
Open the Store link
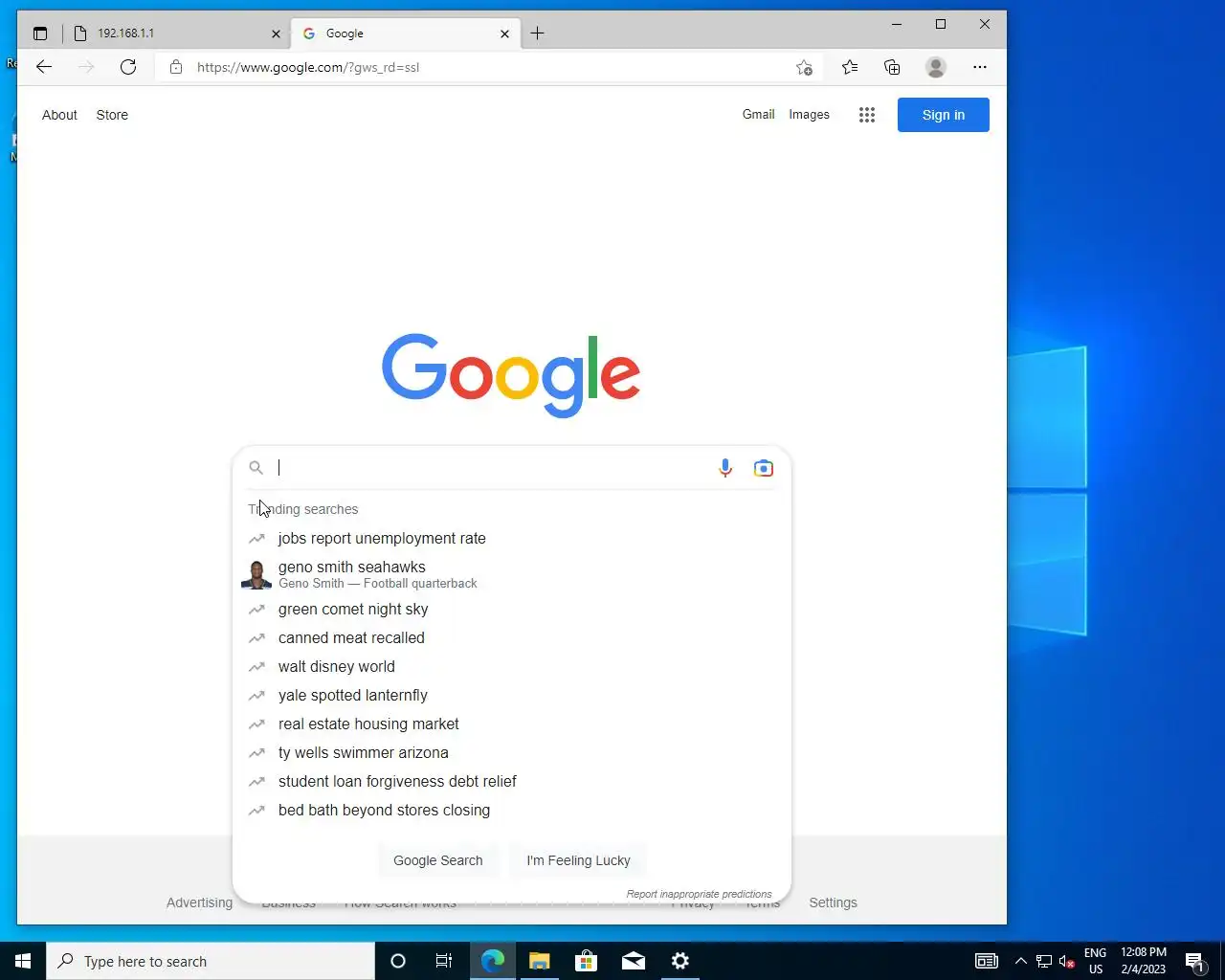point(112,115)
